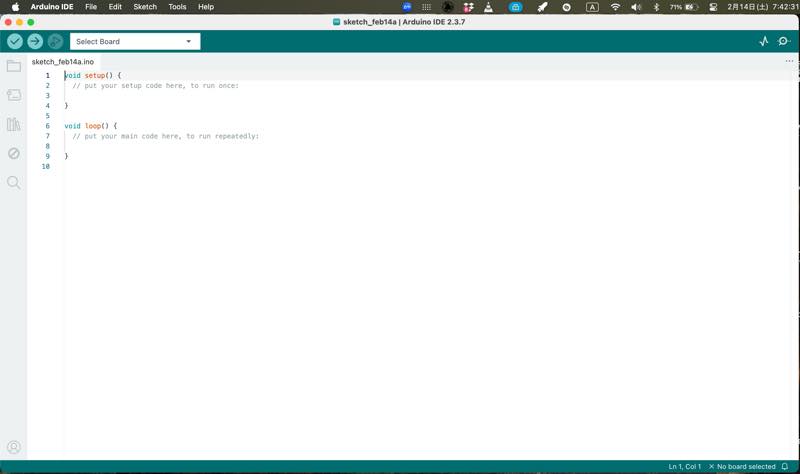Click line number 10 in gutter
Screen dimensions: 800x474
point(45,166)
